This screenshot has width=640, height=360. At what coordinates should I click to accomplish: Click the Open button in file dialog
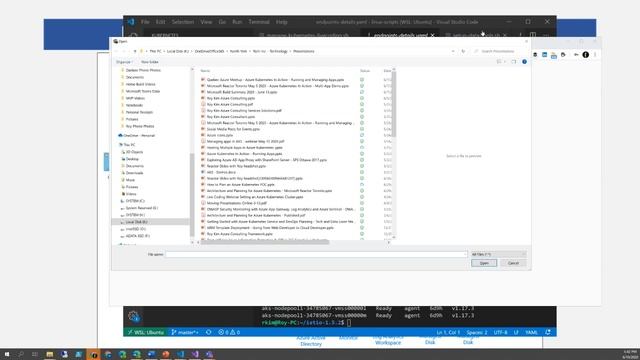[484, 263]
